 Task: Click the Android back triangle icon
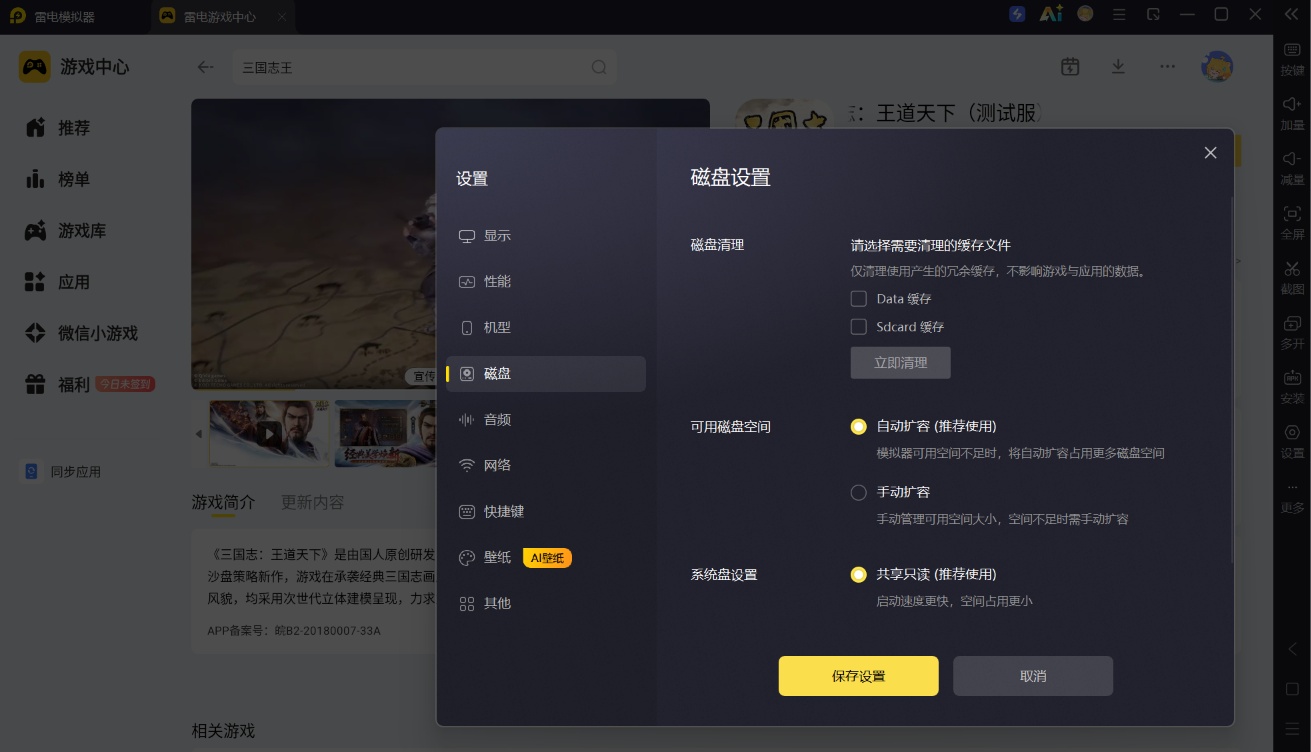1292,649
